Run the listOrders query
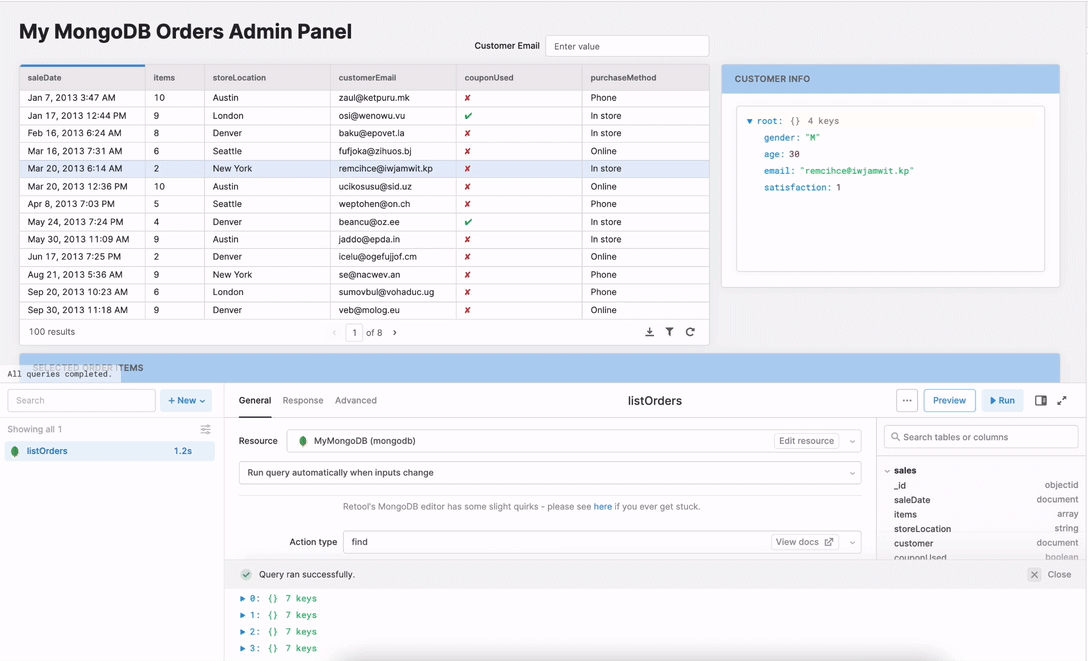Screen dimensions: 1088x661 tap(1002, 401)
